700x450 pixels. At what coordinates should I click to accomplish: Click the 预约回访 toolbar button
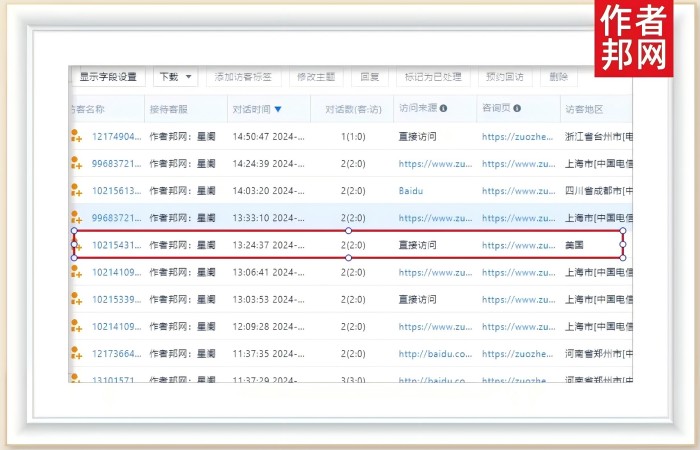pyautogui.click(x=503, y=77)
